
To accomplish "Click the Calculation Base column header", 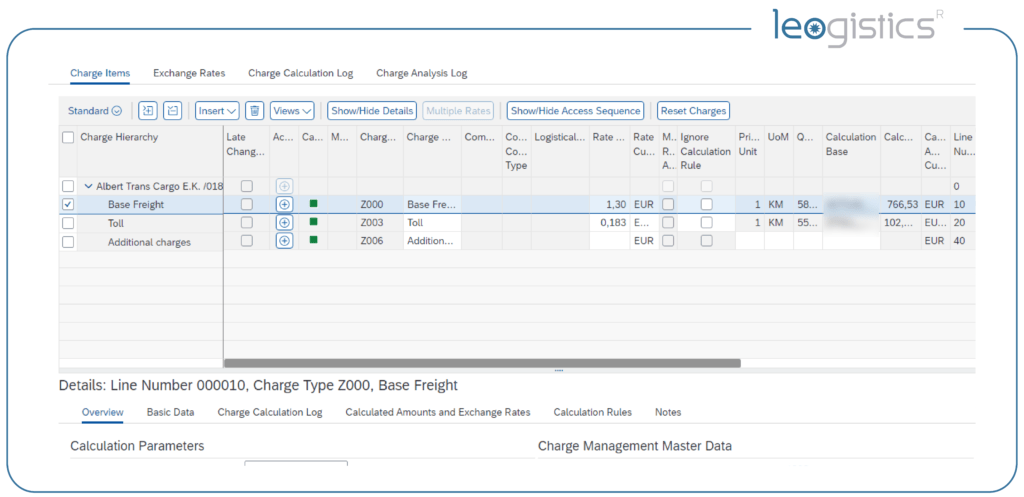I will click(x=851, y=152).
